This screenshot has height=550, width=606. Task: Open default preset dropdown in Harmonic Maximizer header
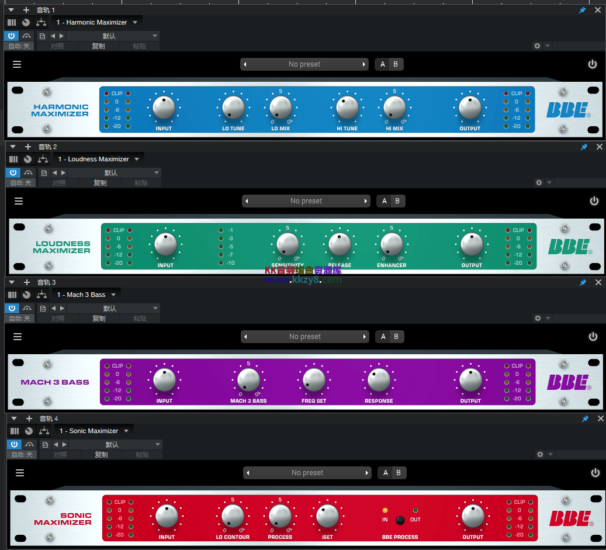(113, 36)
